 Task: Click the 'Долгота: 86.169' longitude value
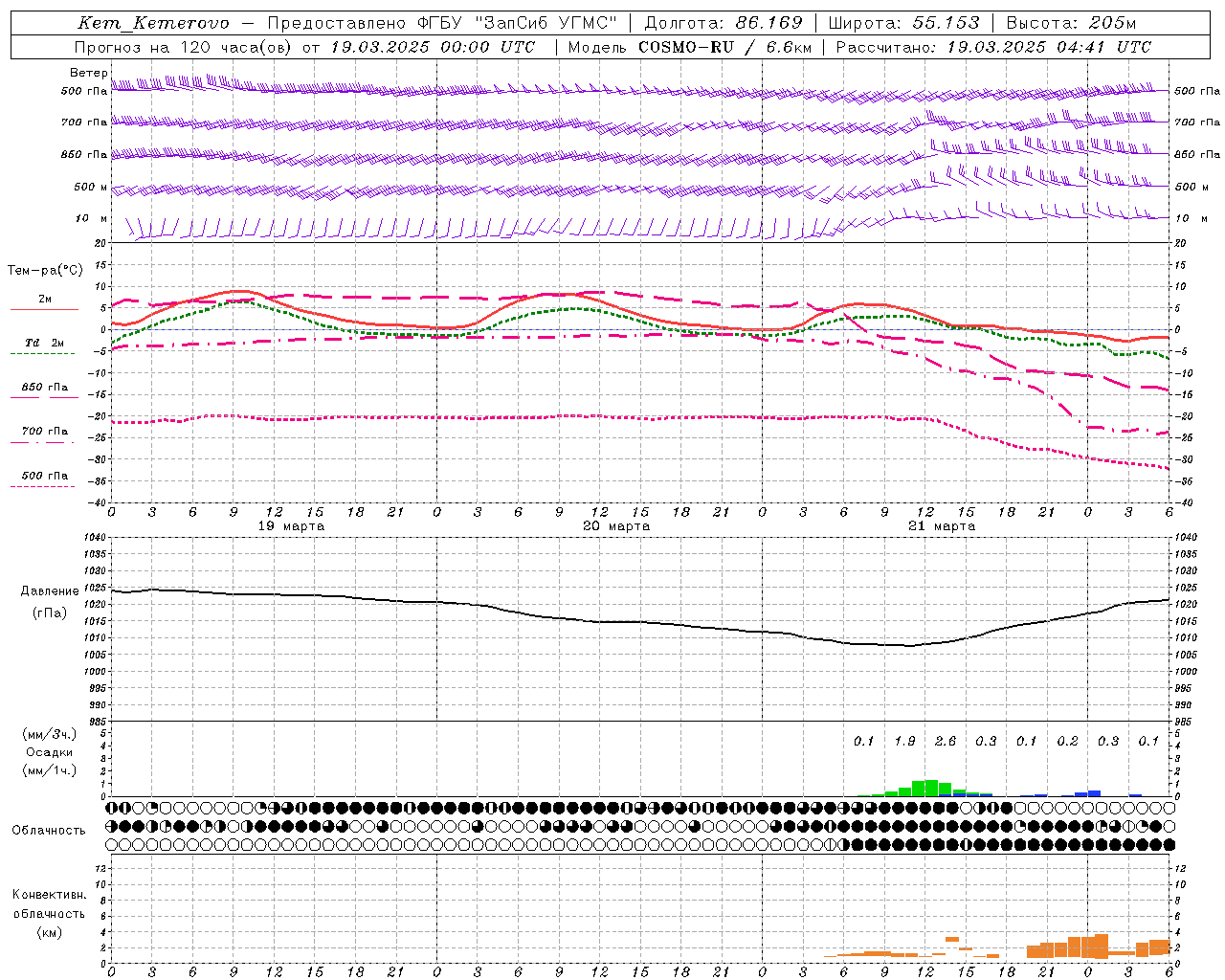724,23
